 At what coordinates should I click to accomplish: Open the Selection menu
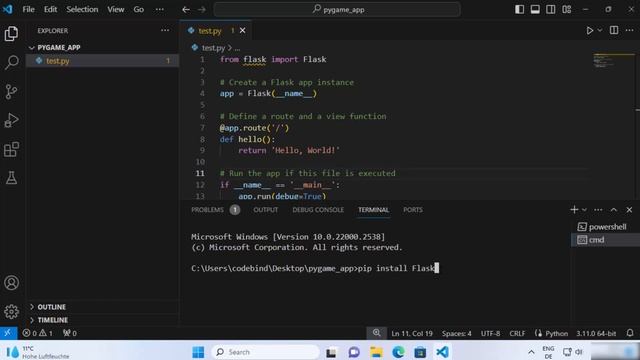(x=82, y=9)
